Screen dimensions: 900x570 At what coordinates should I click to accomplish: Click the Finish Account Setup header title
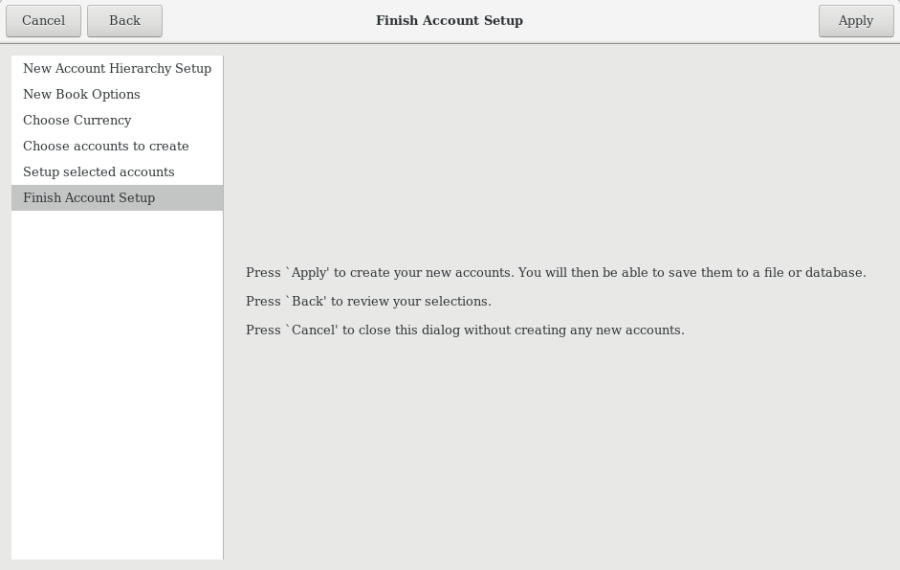click(449, 21)
